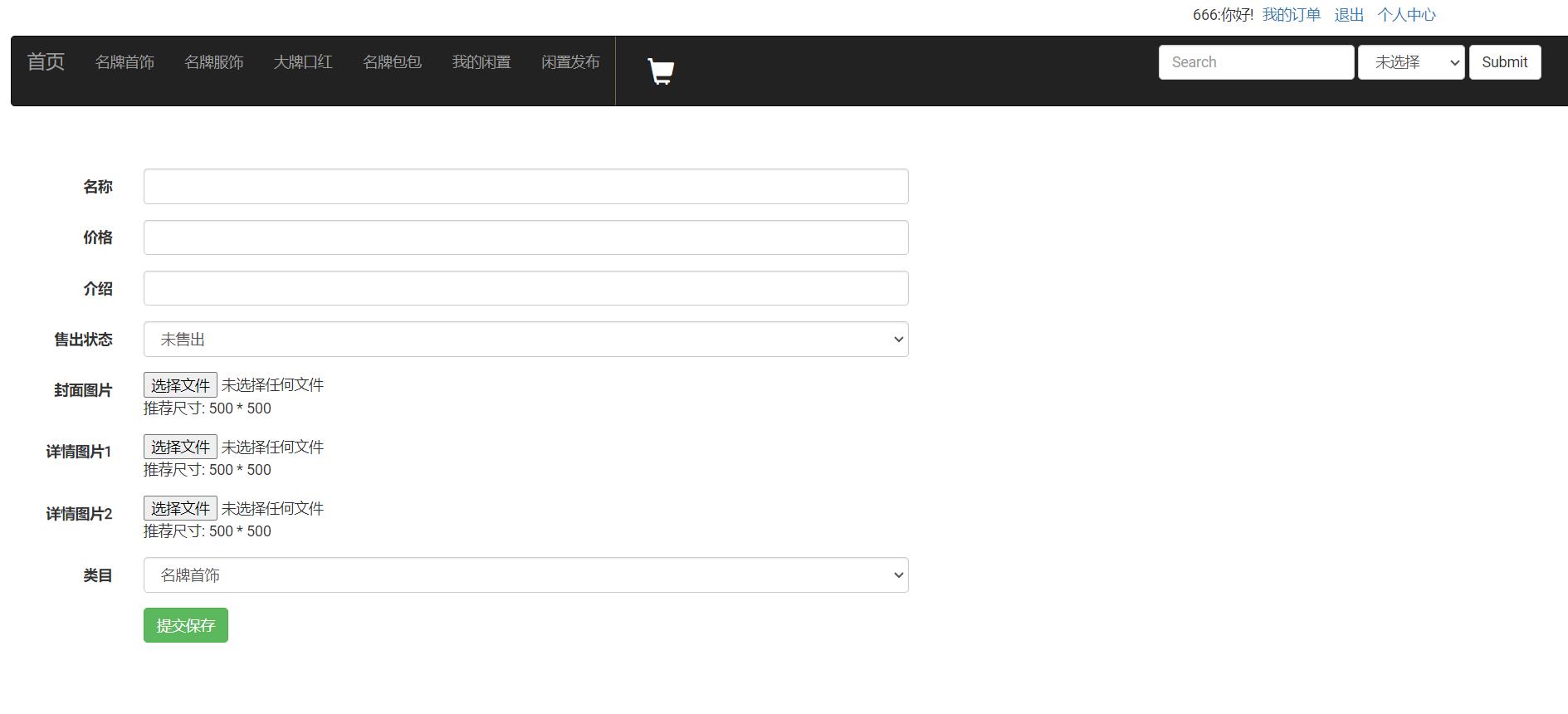The width and height of the screenshot is (1568, 714).
Task: Expand the 未选择 search category dropdown
Action: (x=1411, y=62)
